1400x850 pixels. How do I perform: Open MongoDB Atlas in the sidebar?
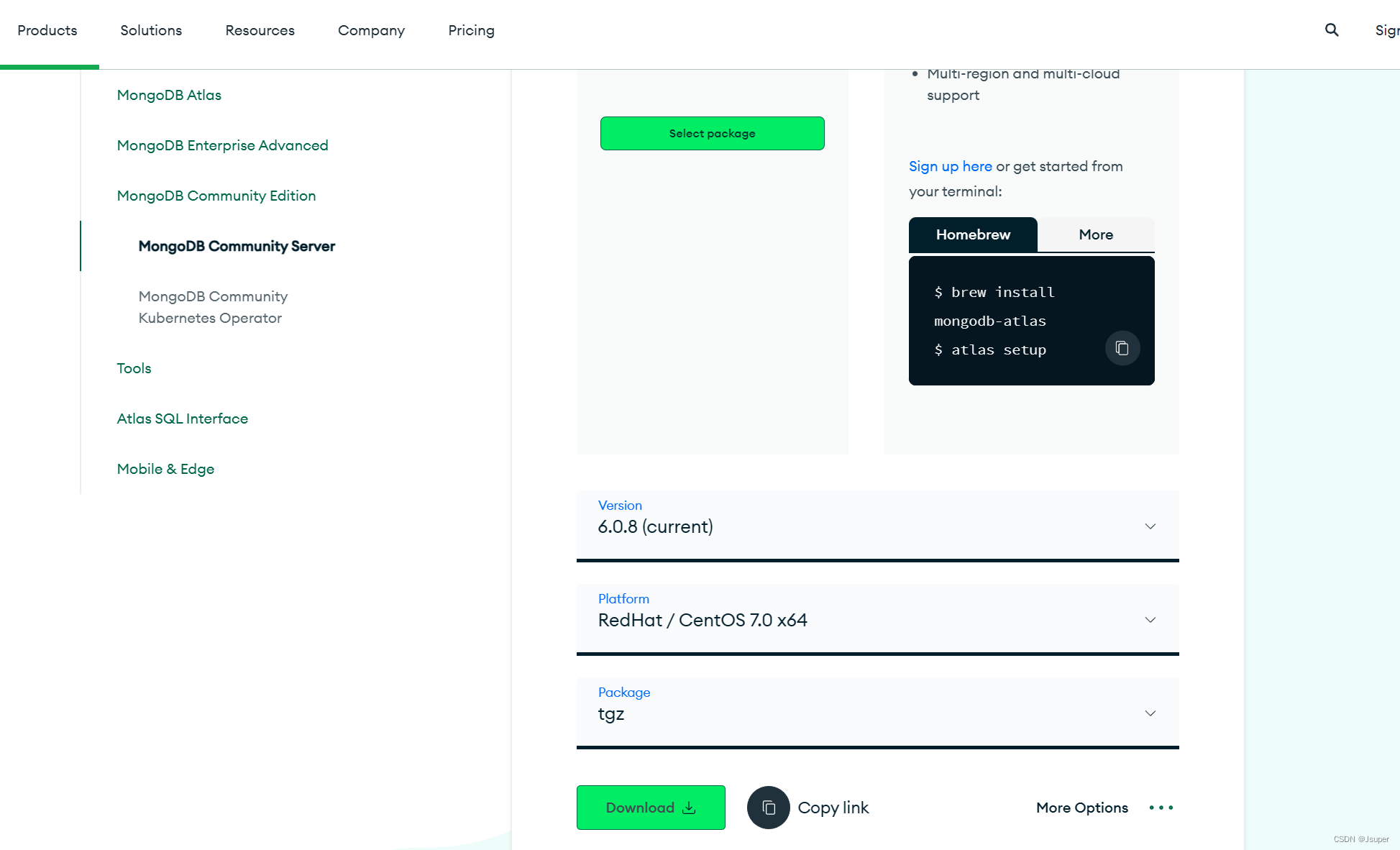[169, 95]
